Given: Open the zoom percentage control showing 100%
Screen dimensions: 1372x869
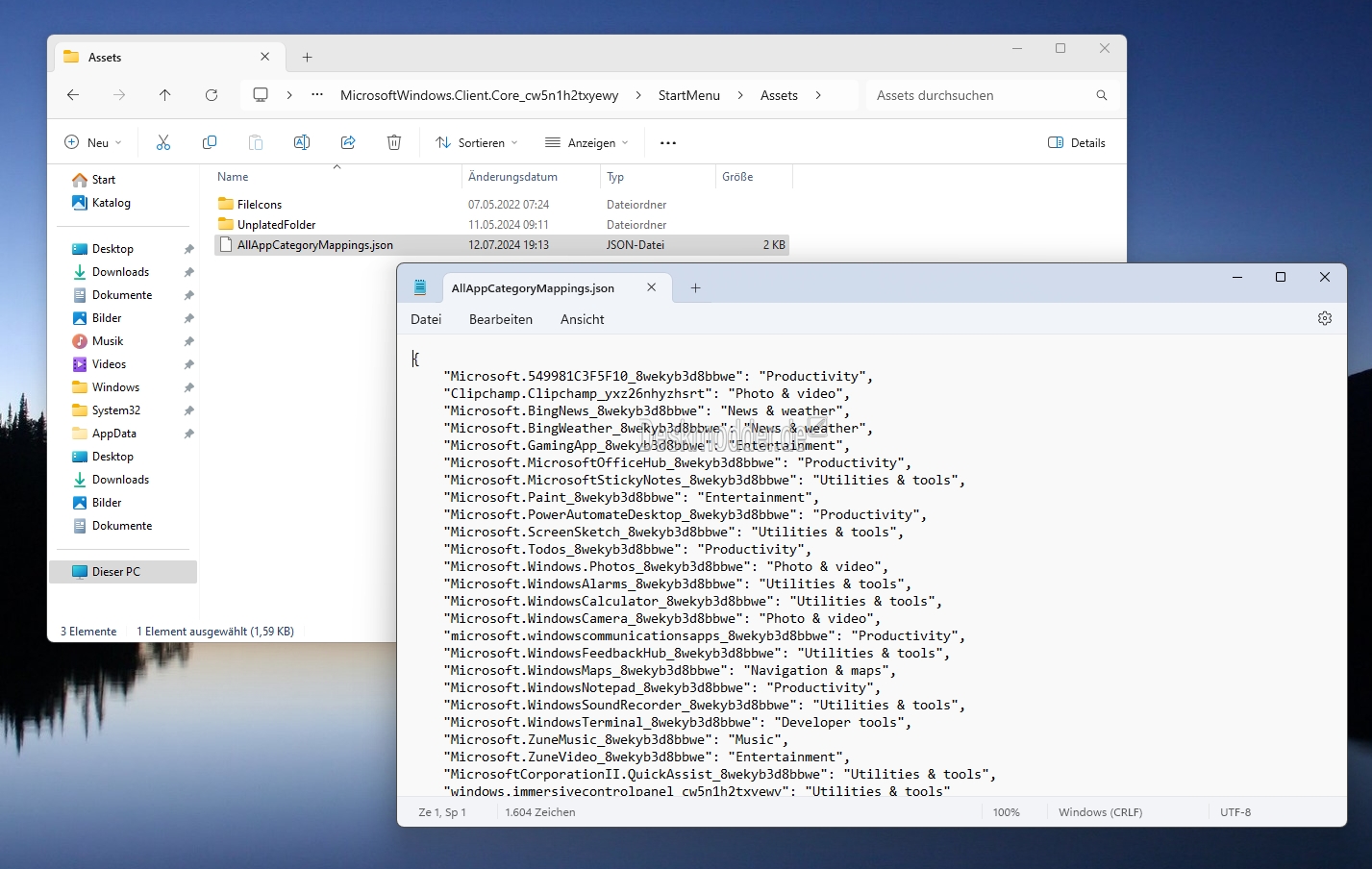Looking at the screenshot, I should pyautogui.click(x=1007, y=811).
